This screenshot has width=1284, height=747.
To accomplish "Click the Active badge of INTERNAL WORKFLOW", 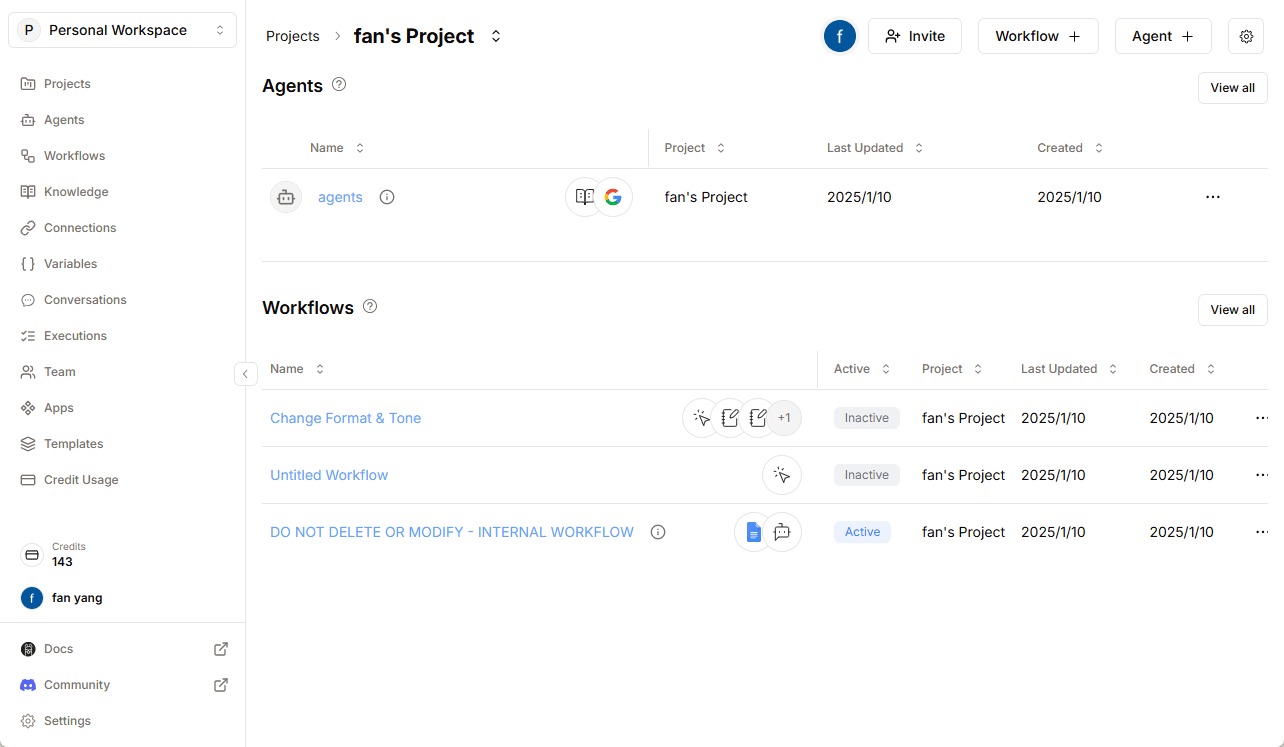I will 862,532.
